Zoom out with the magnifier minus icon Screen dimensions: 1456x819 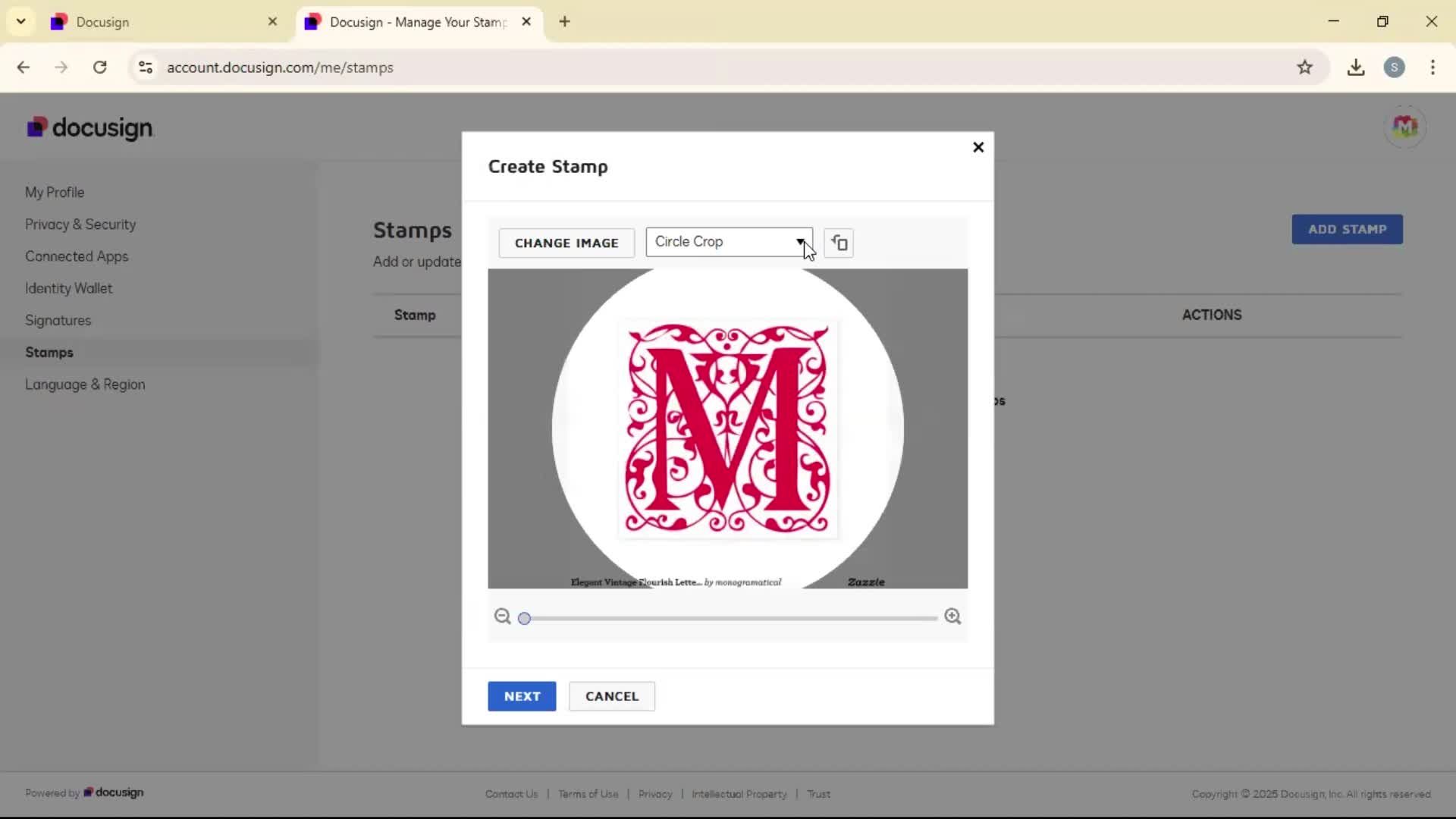(x=502, y=617)
